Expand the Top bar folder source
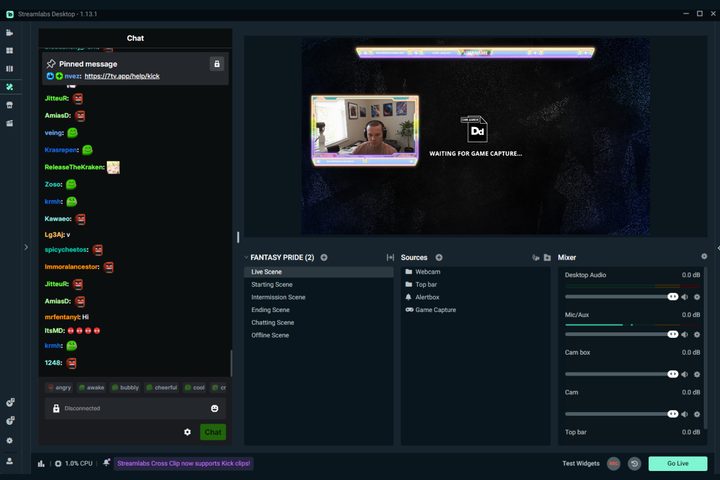The width and height of the screenshot is (720, 480). coord(409,285)
